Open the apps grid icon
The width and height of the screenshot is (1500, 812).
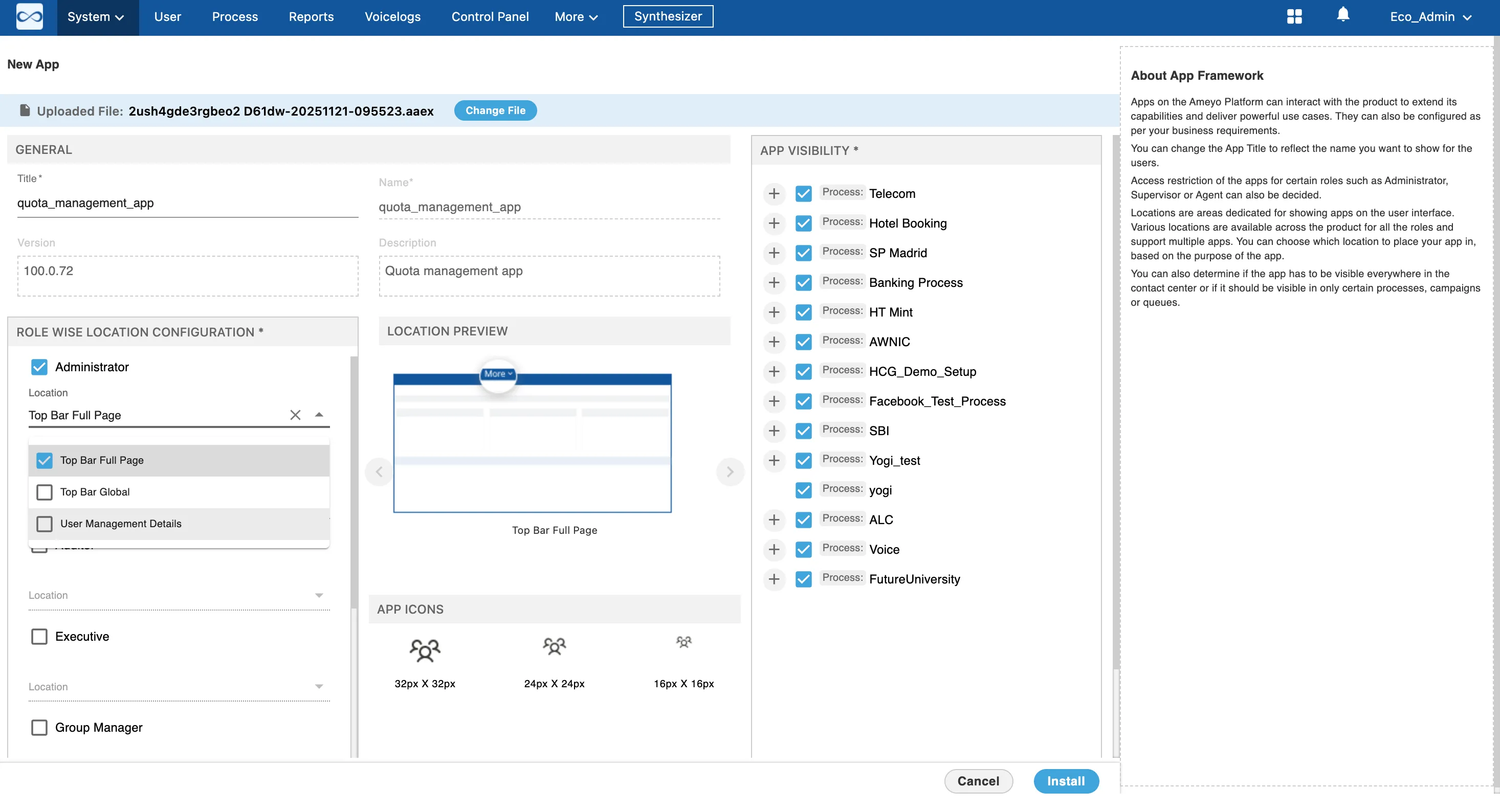[1294, 16]
